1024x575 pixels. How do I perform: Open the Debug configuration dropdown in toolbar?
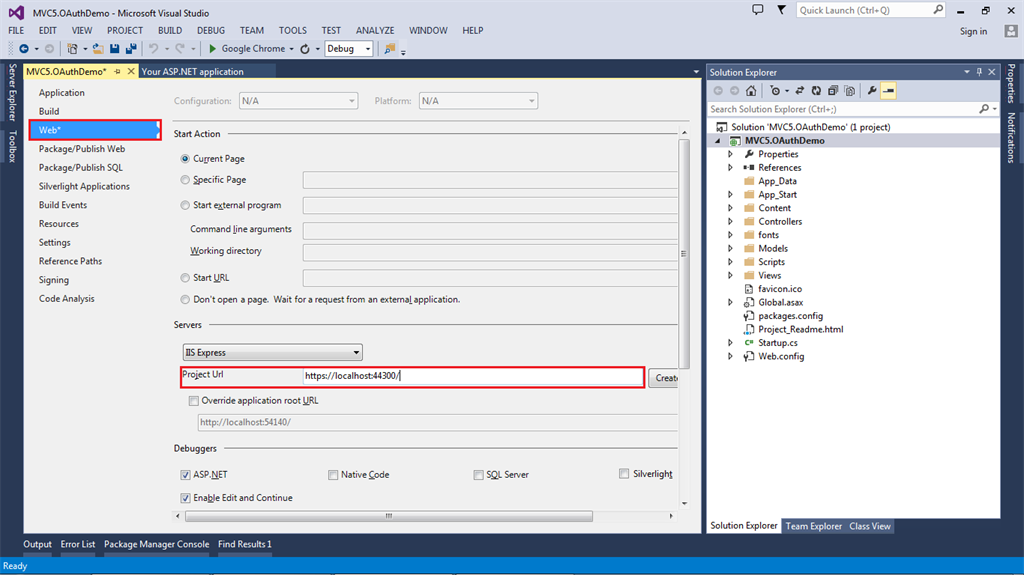pos(348,48)
